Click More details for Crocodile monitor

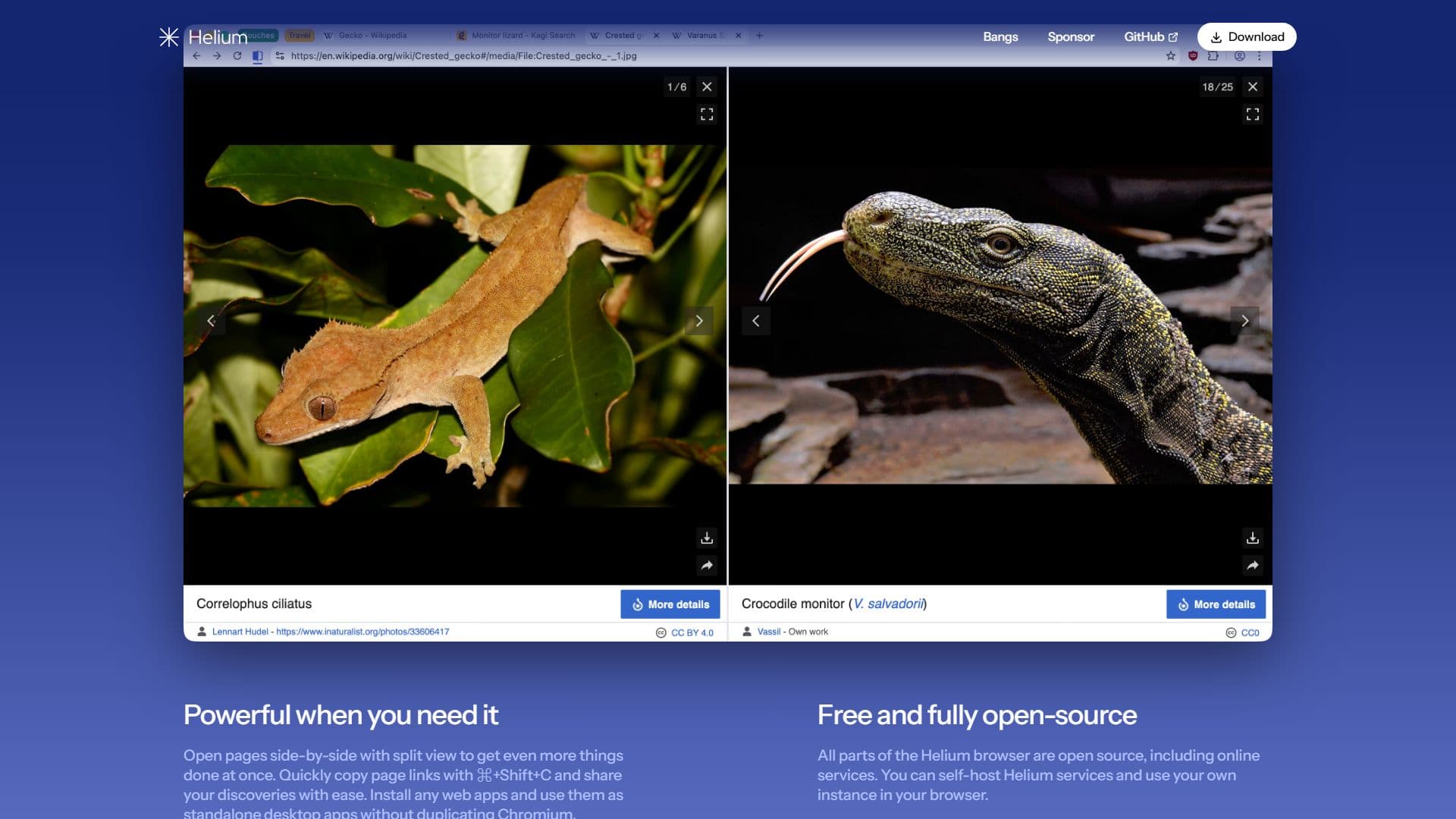tap(1216, 604)
